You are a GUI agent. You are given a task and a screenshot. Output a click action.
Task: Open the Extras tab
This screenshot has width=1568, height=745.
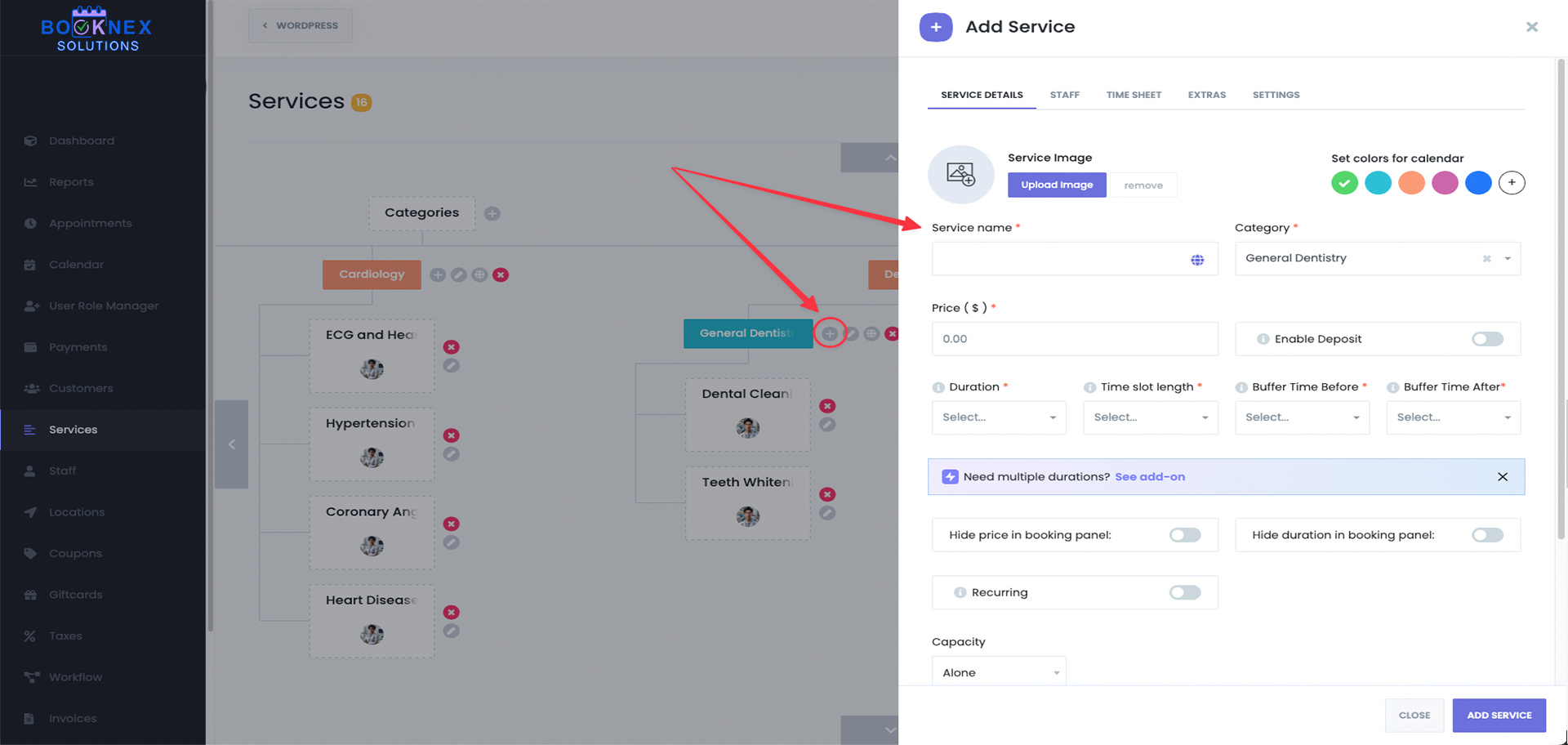point(1206,95)
